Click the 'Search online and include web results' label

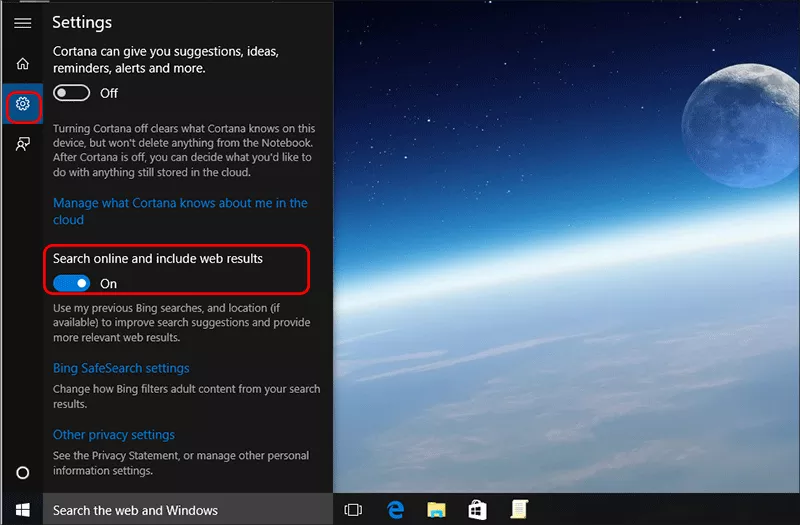[x=158, y=259]
